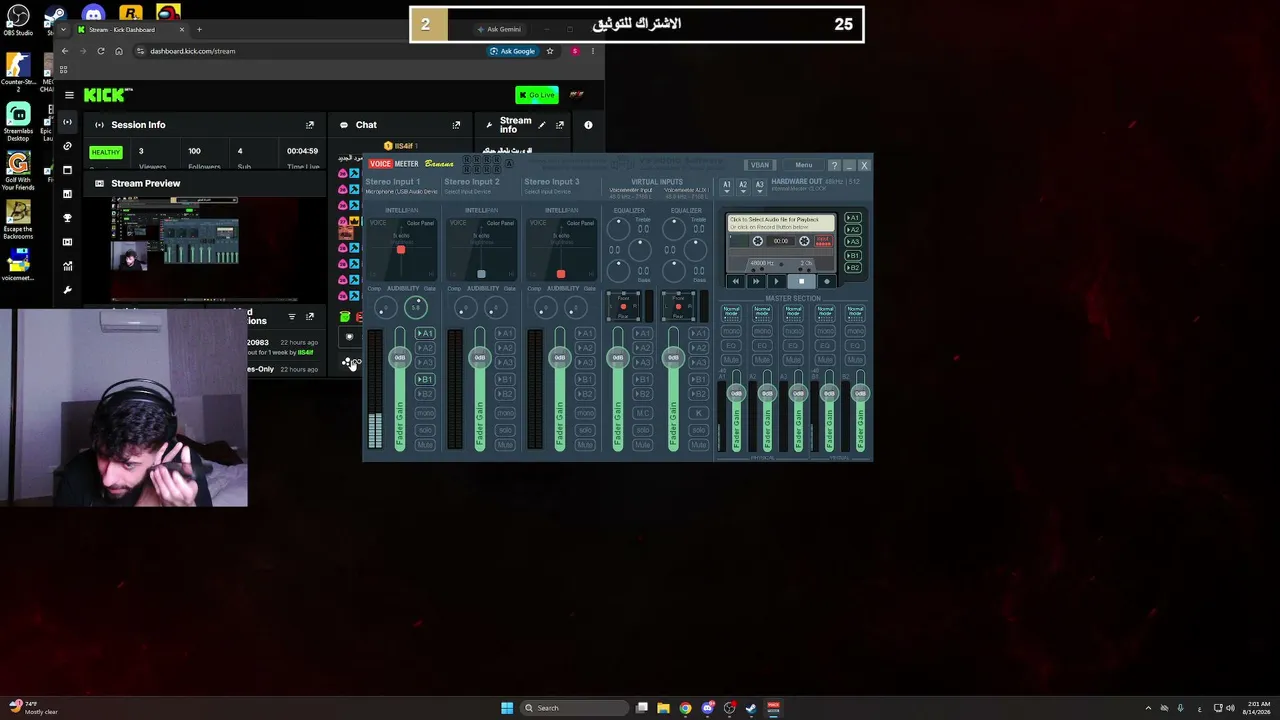Image resolution: width=1280 pixels, height=720 pixels.
Task: Open Chrome three-dot menu
Action: click(593, 51)
